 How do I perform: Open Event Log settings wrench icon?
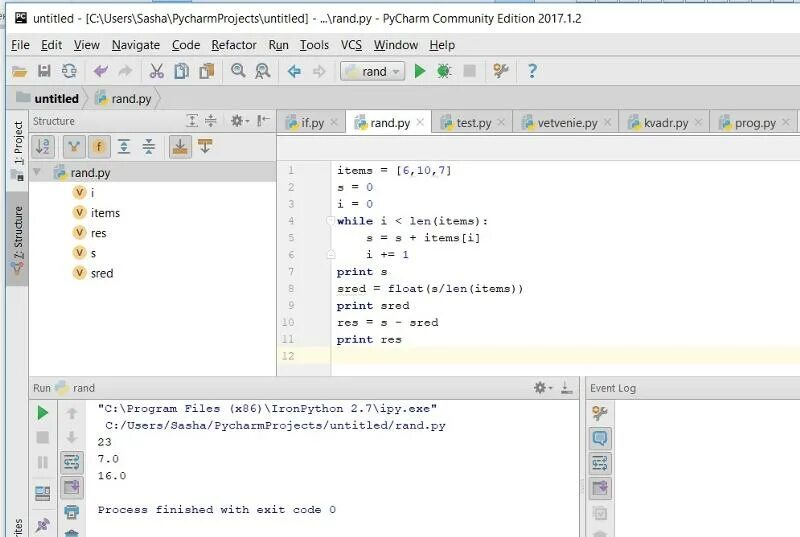coord(600,413)
